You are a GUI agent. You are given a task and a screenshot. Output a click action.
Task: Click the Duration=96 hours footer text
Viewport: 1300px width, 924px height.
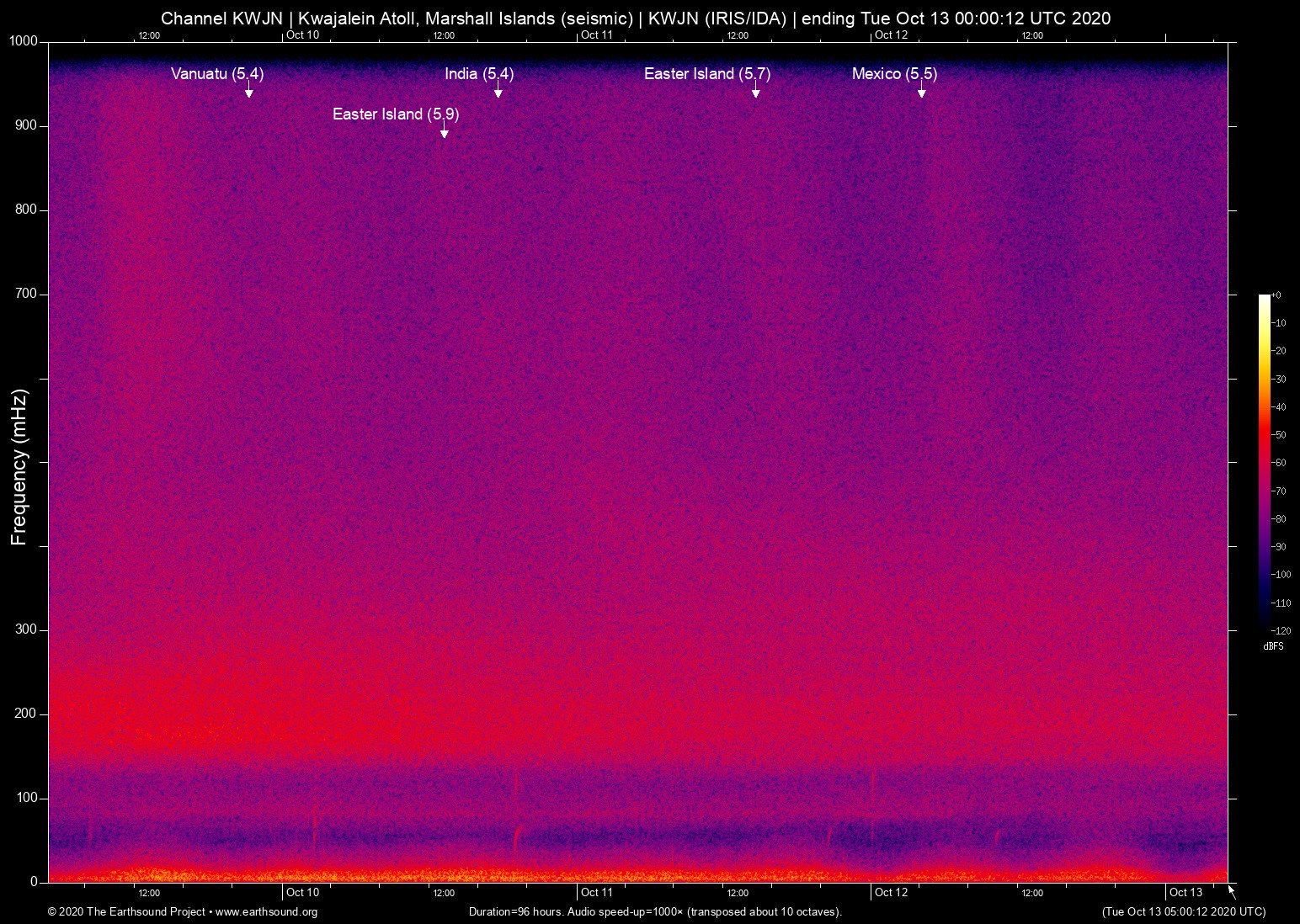click(x=517, y=911)
